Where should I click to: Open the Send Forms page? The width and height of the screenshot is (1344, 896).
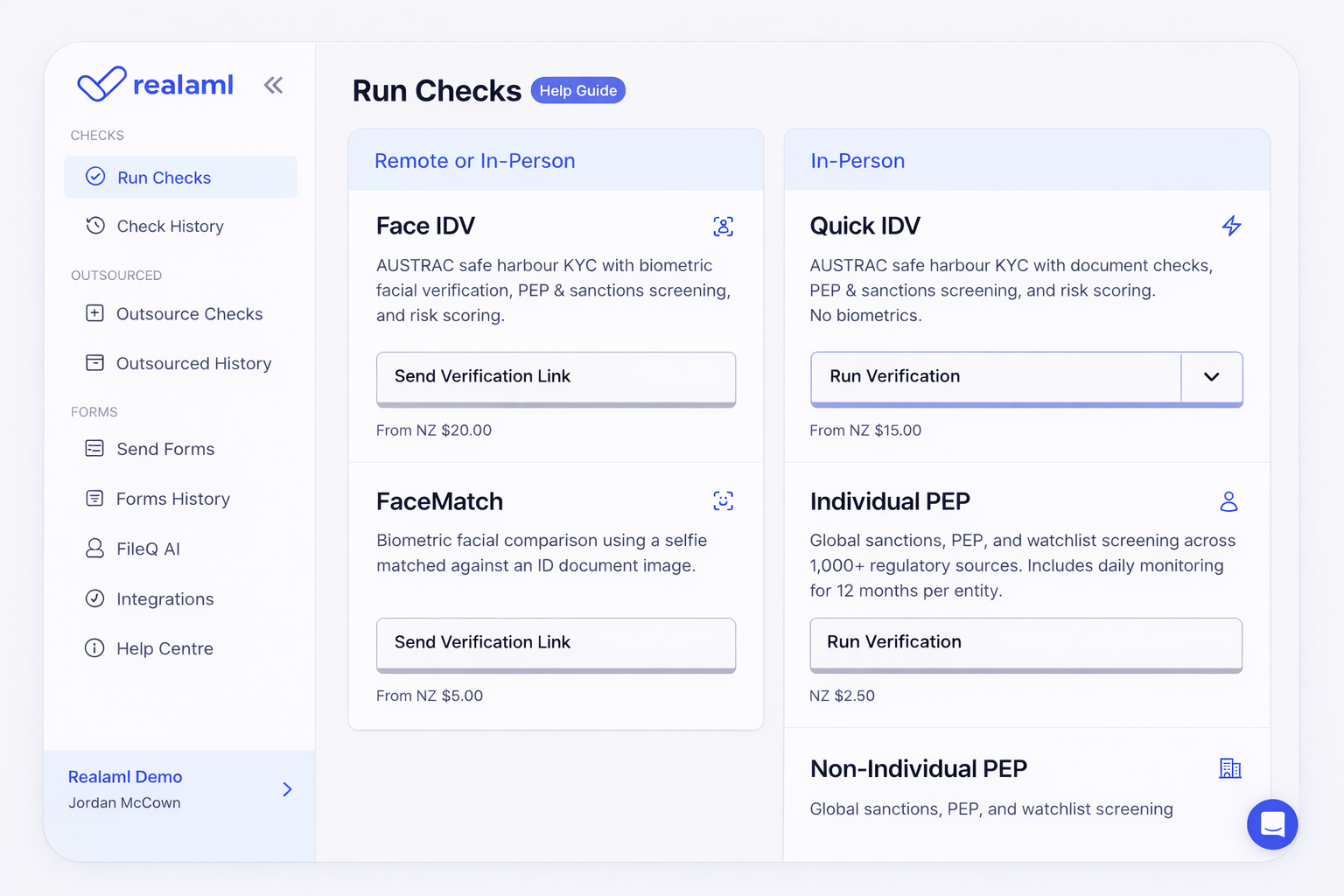pyautogui.click(x=165, y=449)
